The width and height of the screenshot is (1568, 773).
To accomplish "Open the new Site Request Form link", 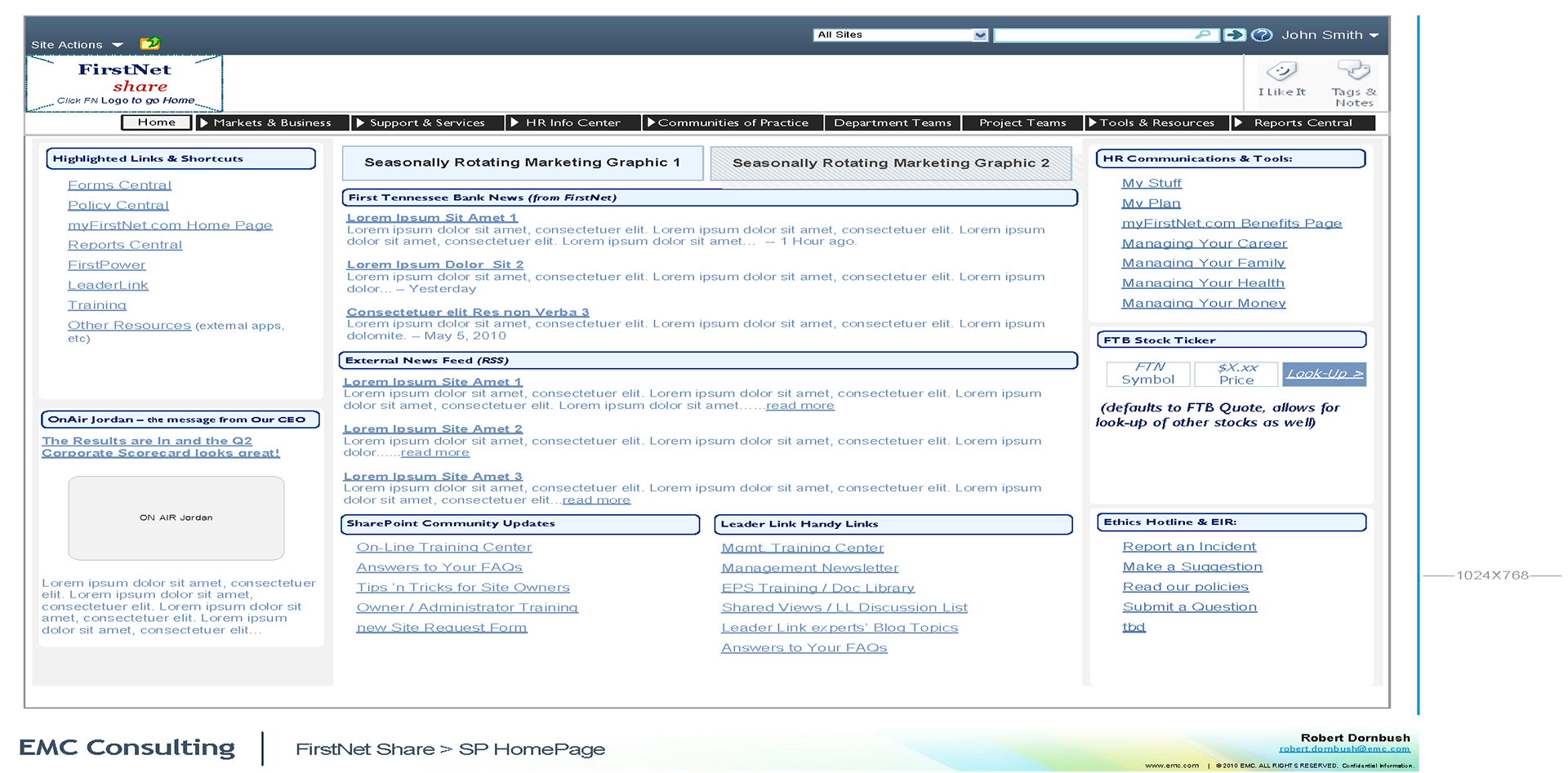I will [442, 628].
